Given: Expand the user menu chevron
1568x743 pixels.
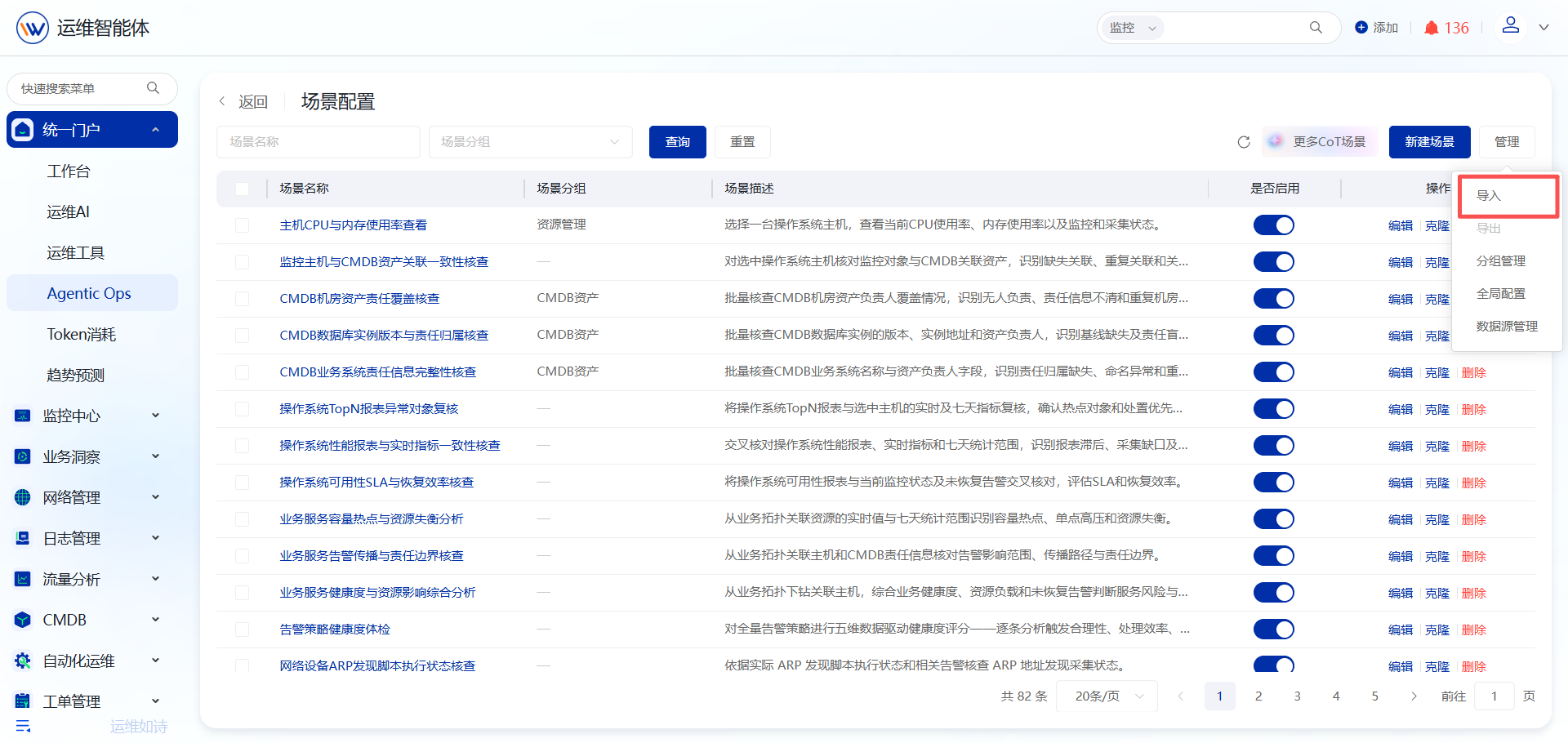Looking at the screenshot, I should click(1543, 27).
